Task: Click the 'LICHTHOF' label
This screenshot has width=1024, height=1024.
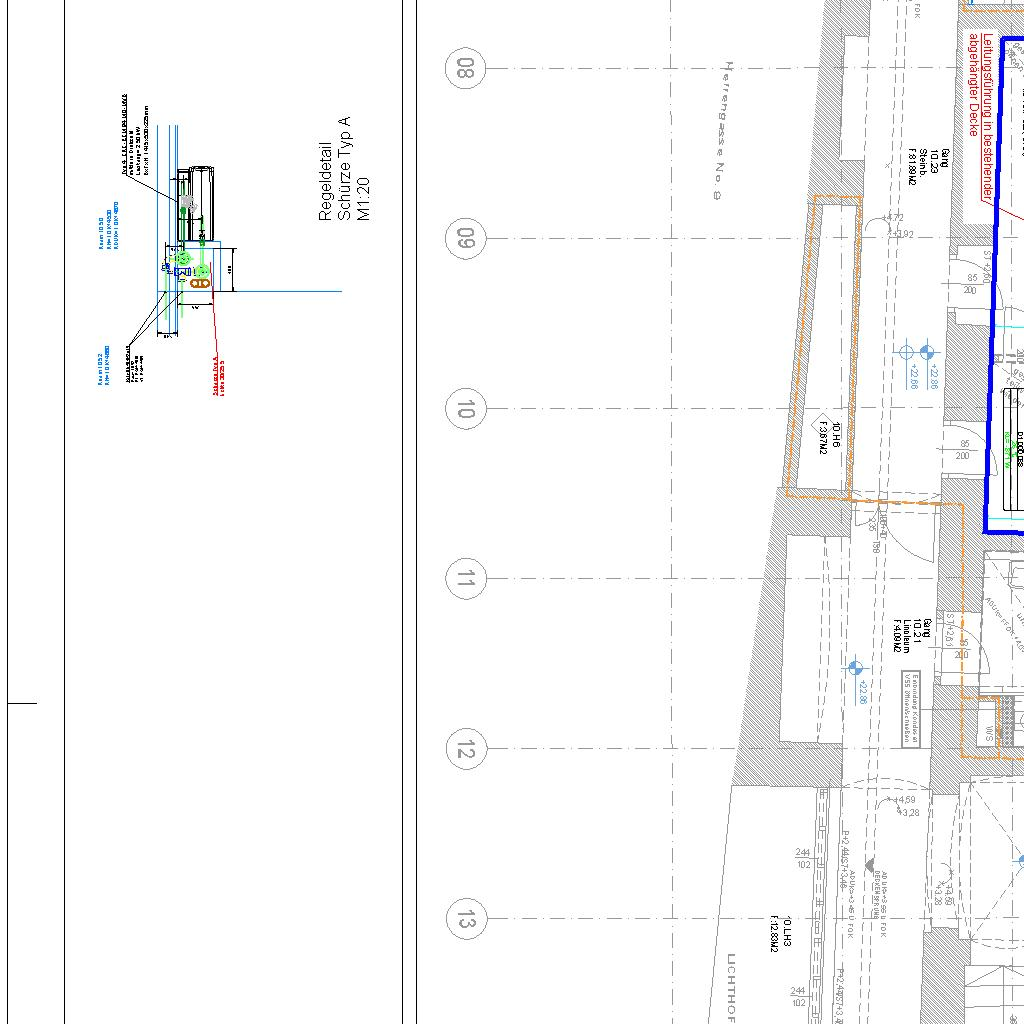Action: coord(730,988)
